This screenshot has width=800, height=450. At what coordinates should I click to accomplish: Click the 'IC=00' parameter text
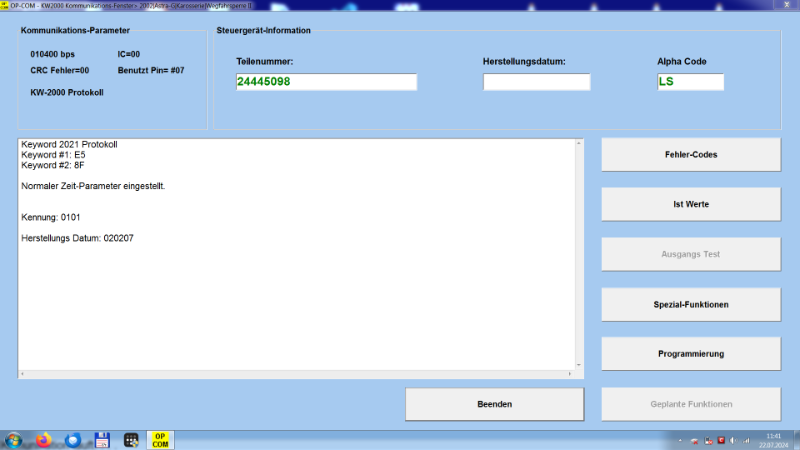pyautogui.click(x=129, y=54)
